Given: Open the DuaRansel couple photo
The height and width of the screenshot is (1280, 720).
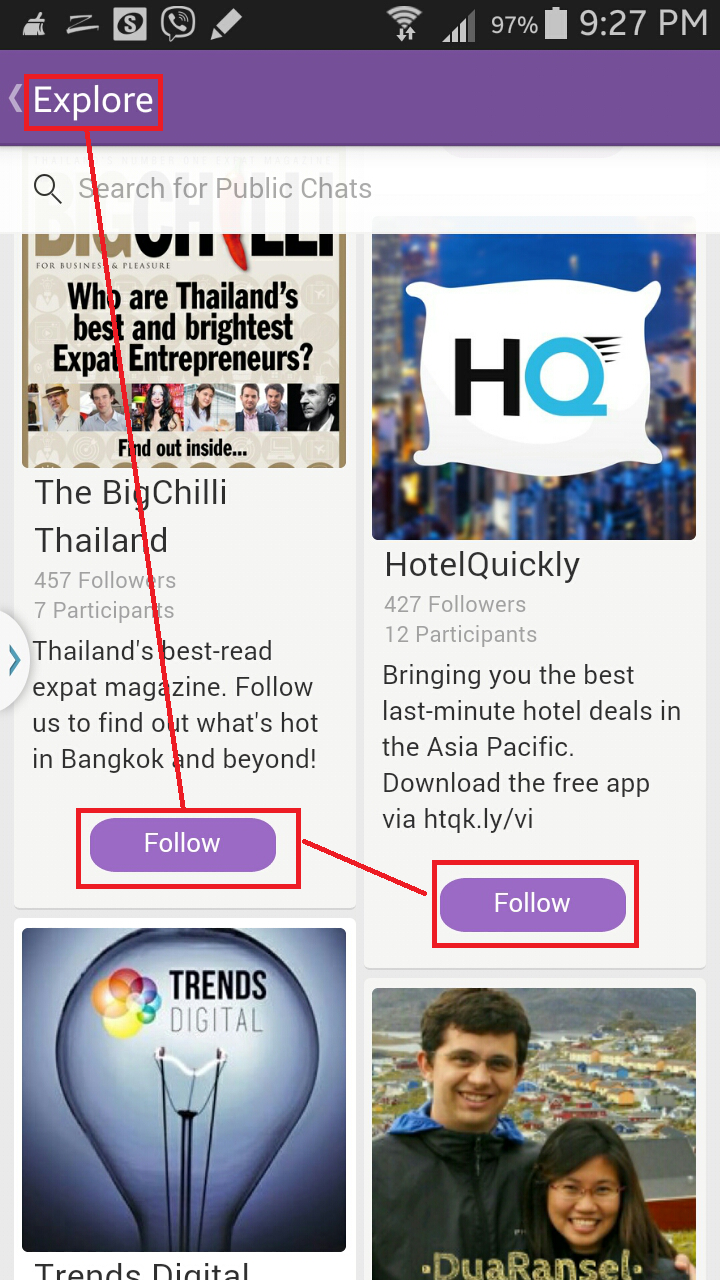Looking at the screenshot, I should (x=534, y=1134).
